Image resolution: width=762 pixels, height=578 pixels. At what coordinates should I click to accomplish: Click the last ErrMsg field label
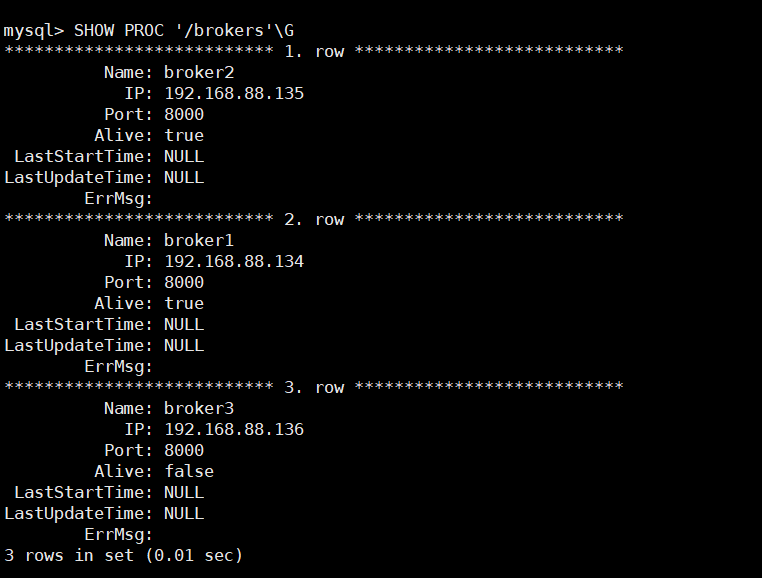coord(119,534)
